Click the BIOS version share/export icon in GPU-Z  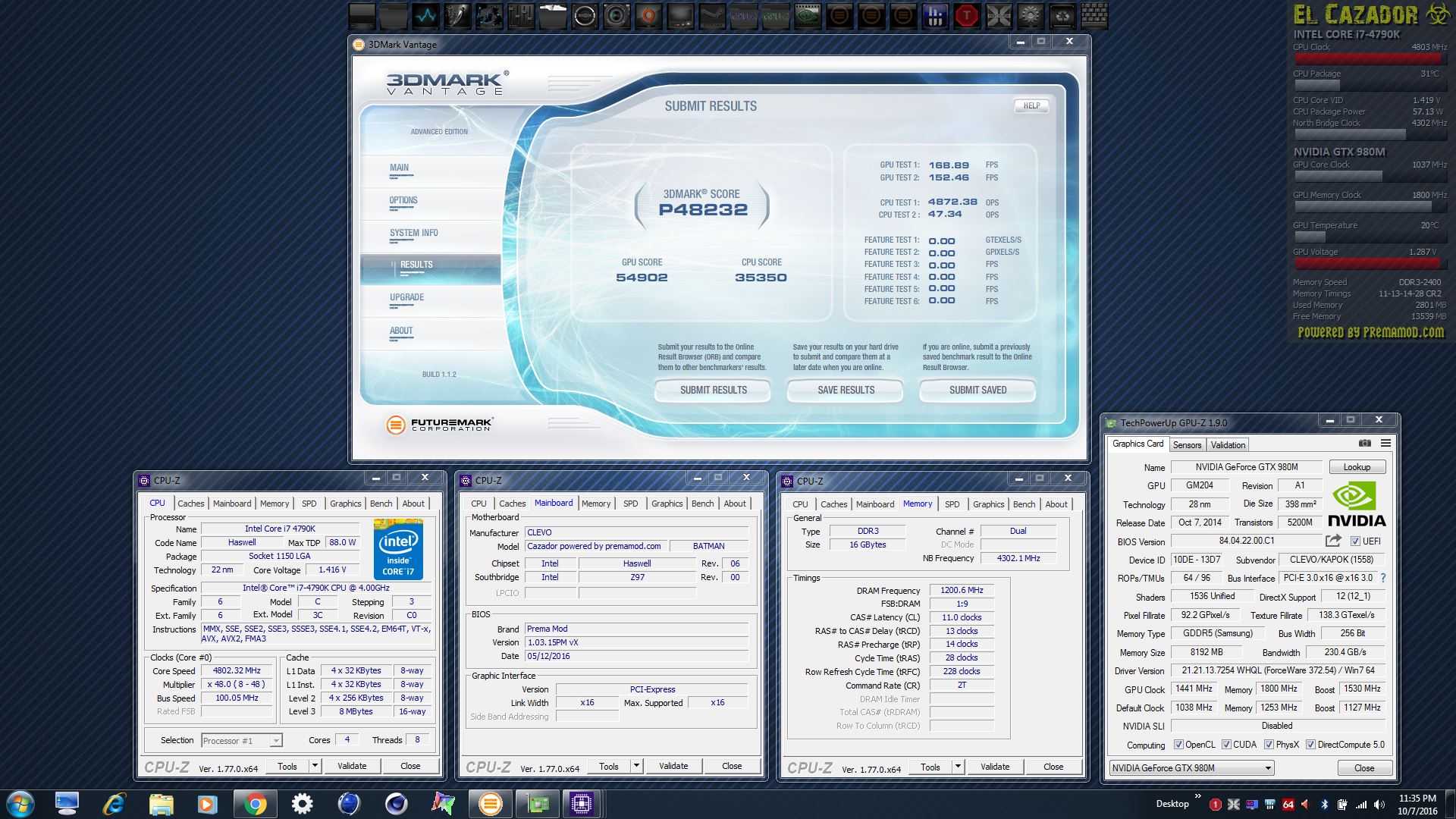[x=1333, y=541]
